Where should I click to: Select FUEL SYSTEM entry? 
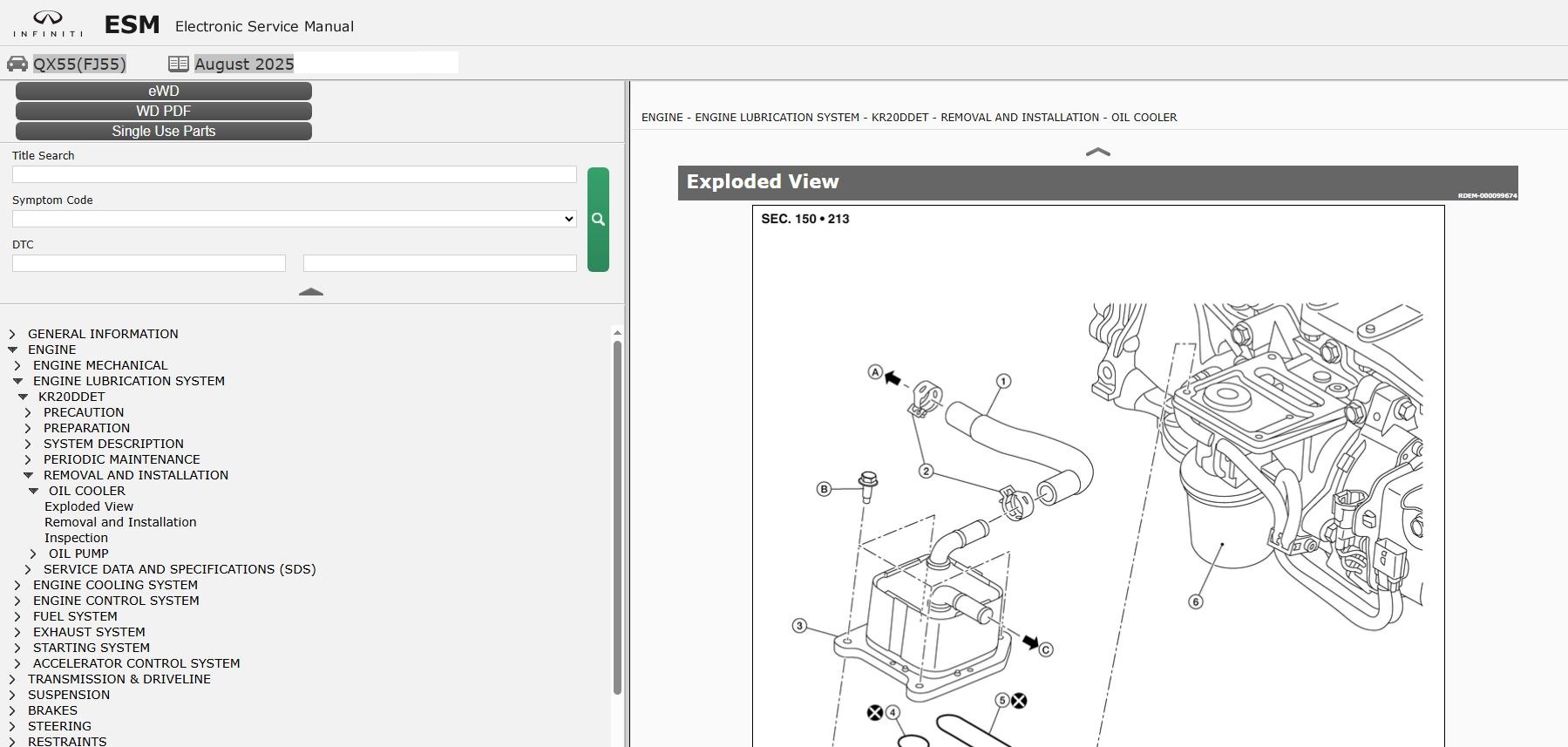click(75, 616)
